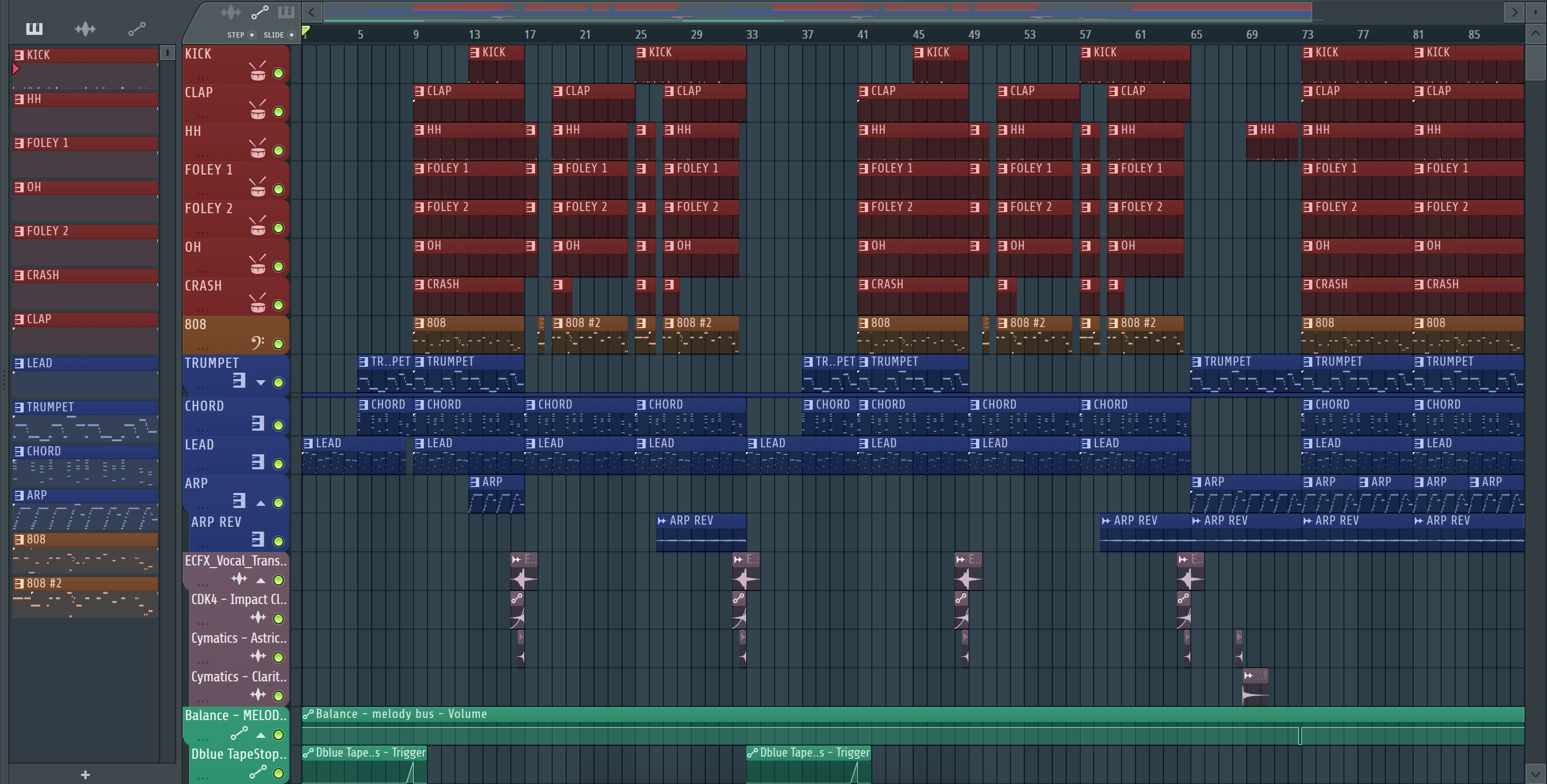This screenshot has height=784, width=1547.
Task: Click the drum icon on HH track
Action: [258, 149]
